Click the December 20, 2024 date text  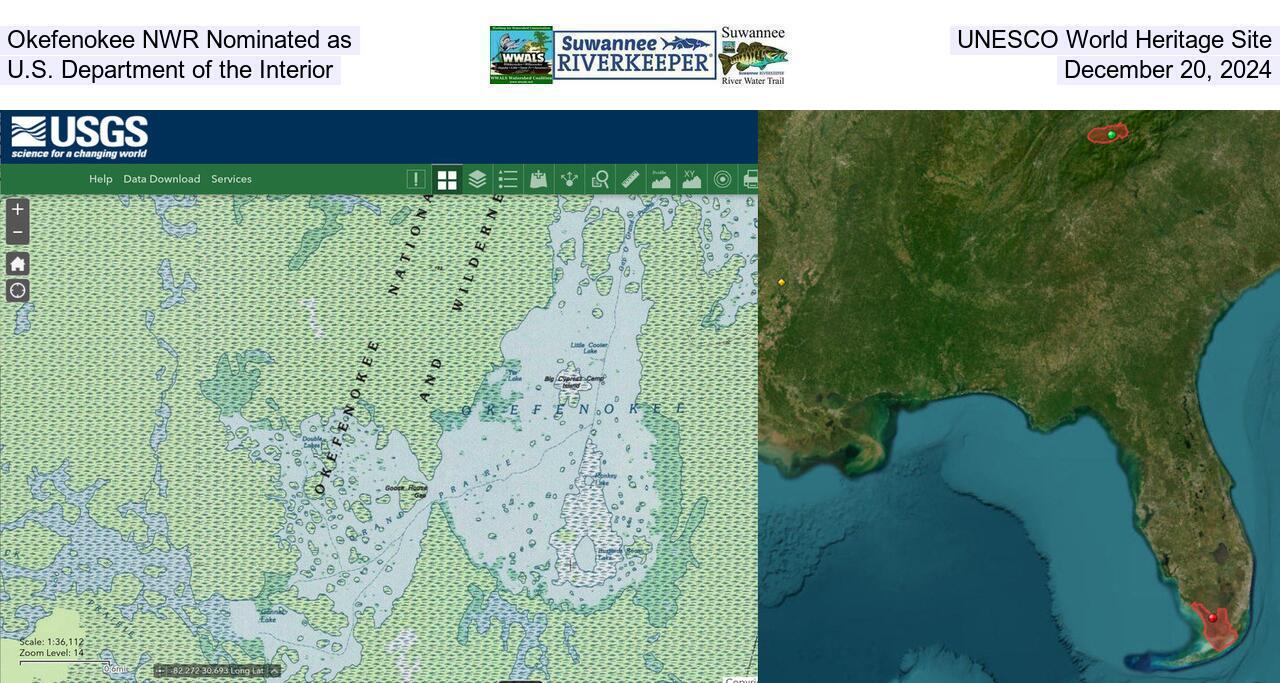click(x=1168, y=70)
